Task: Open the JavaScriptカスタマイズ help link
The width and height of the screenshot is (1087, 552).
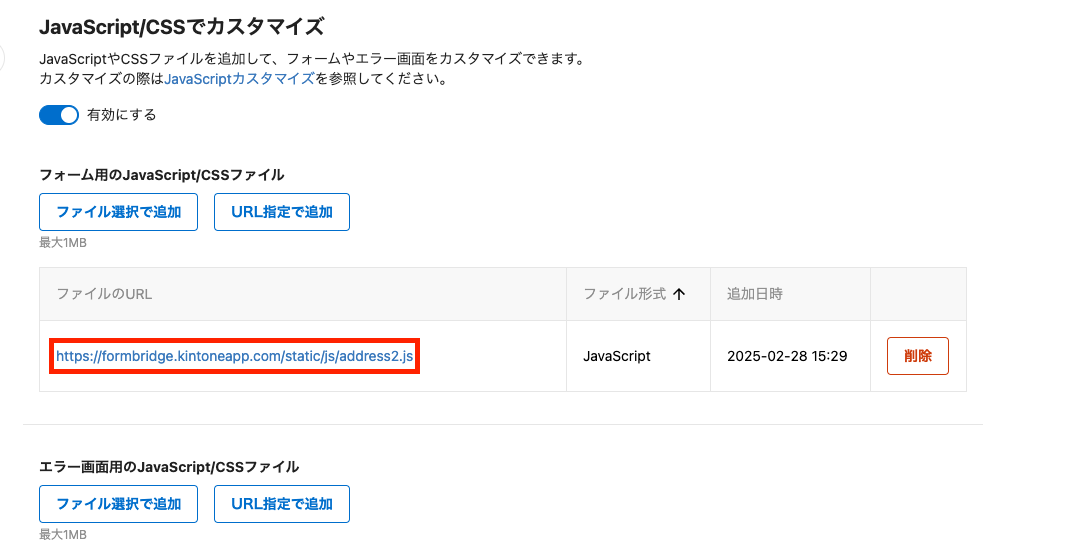Action: (239, 78)
